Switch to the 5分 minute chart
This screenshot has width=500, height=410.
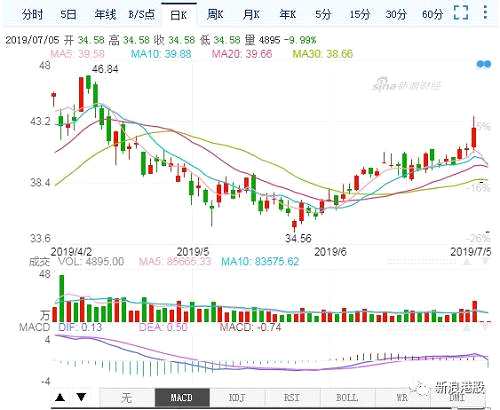[323, 15]
